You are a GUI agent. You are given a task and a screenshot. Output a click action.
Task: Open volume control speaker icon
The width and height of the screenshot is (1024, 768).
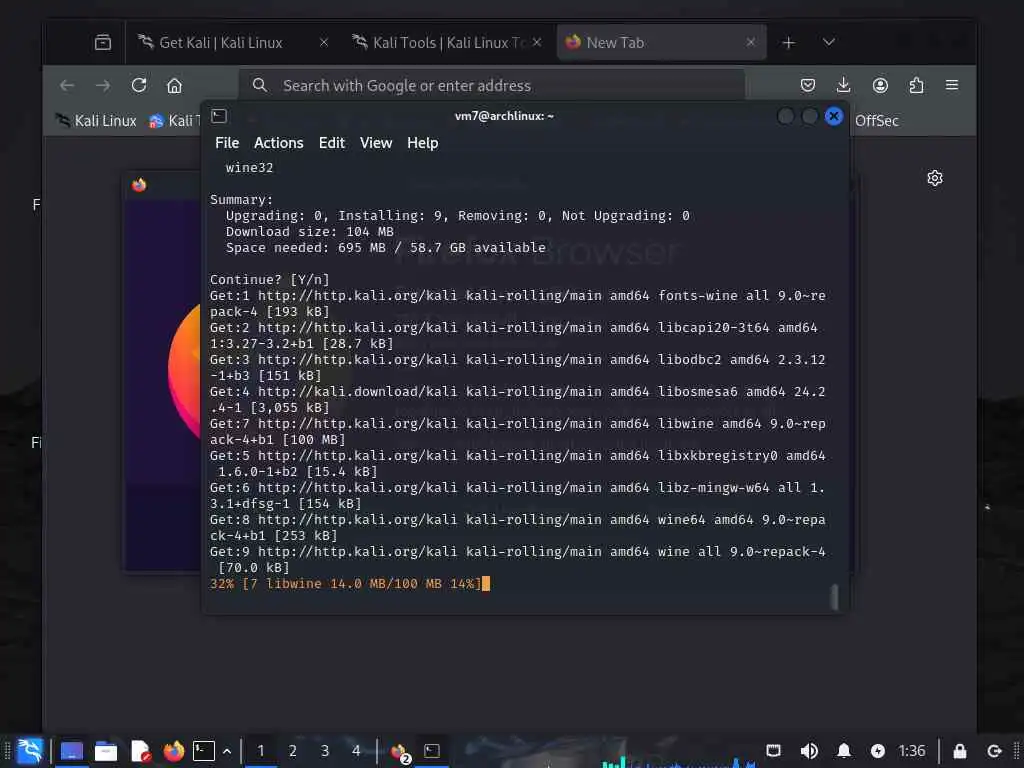(808, 751)
